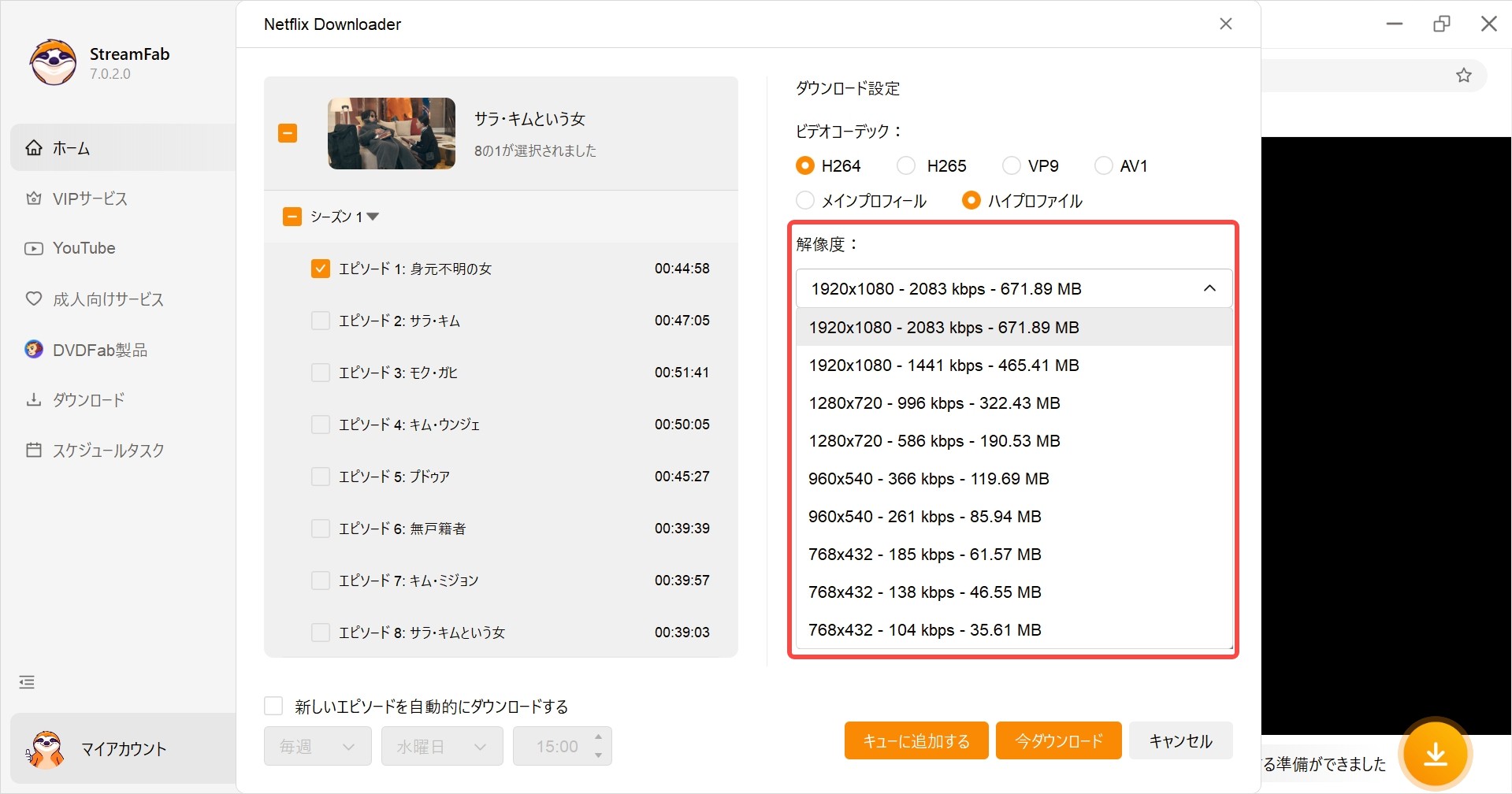Check エピソード 5: ブドゥア
This screenshot has height=794, width=1512.
point(320,477)
